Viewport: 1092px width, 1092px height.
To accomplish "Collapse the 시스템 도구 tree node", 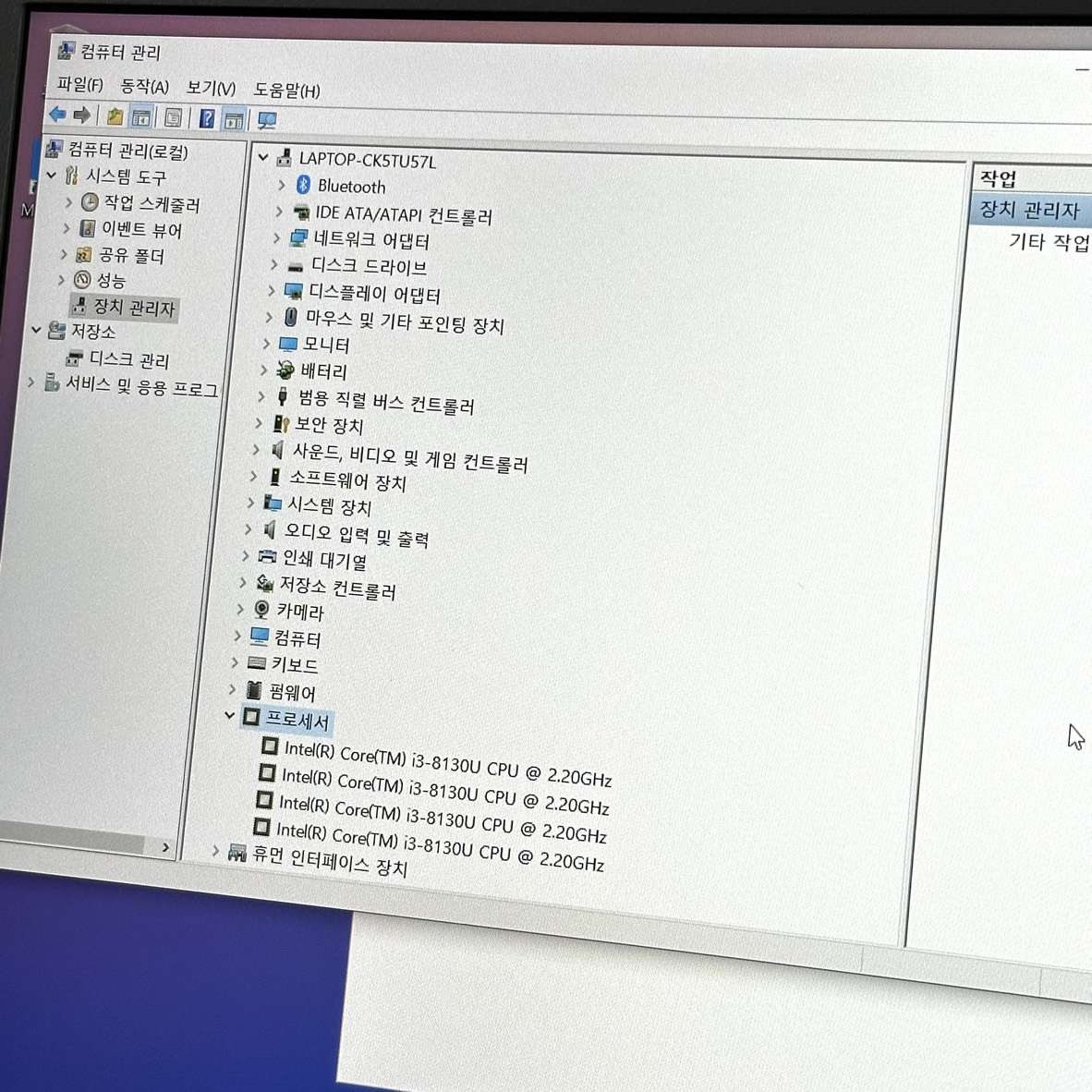I will point(52,175).
